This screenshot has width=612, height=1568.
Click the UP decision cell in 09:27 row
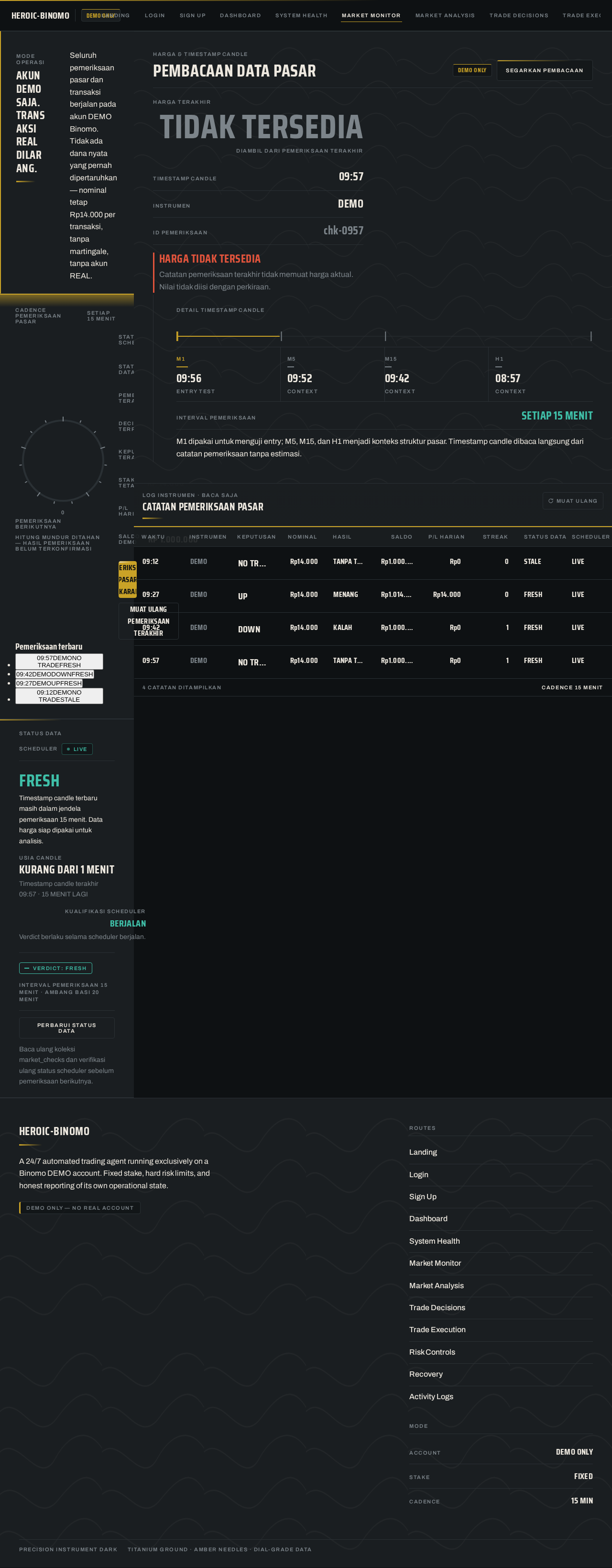point(243,596)
